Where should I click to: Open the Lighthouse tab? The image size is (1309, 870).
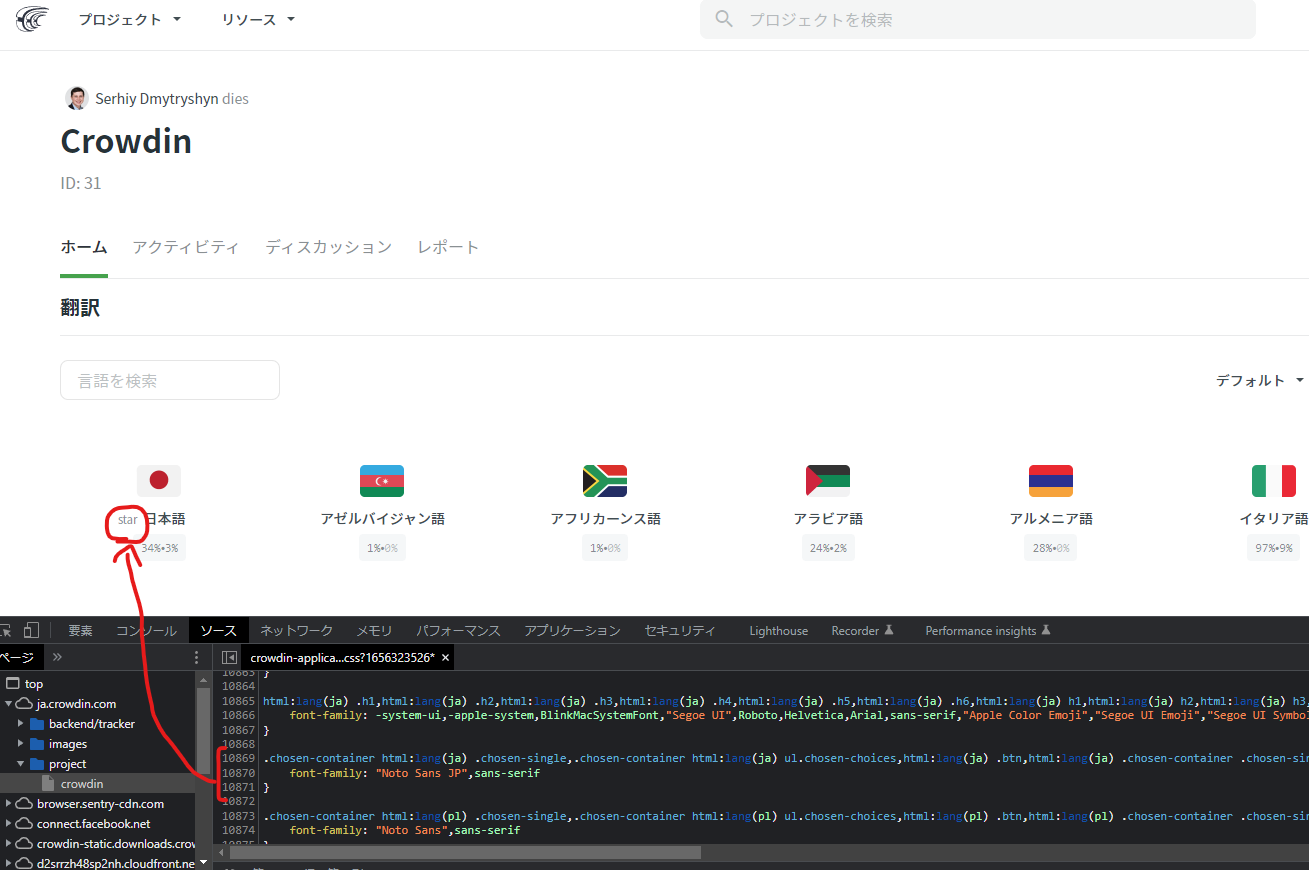coord(778,630)
